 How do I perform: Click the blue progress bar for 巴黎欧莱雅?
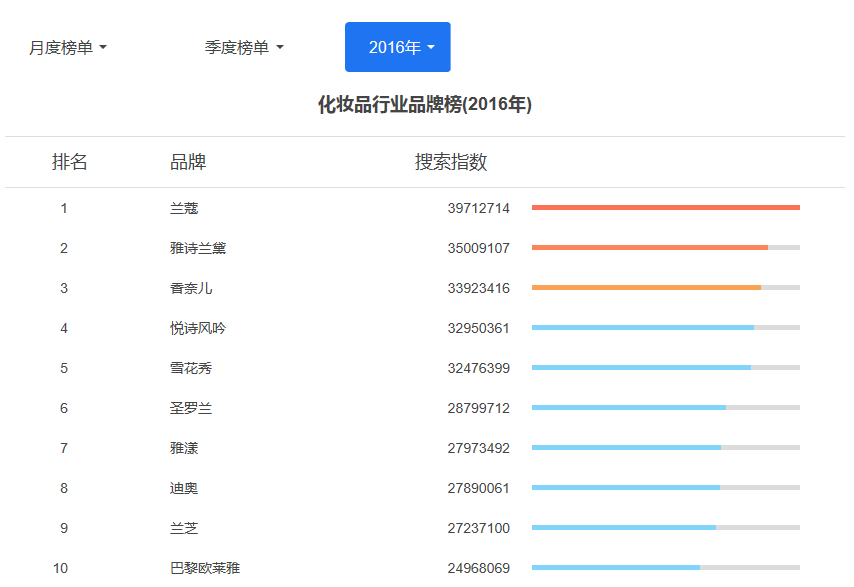[x=616, y=567]
